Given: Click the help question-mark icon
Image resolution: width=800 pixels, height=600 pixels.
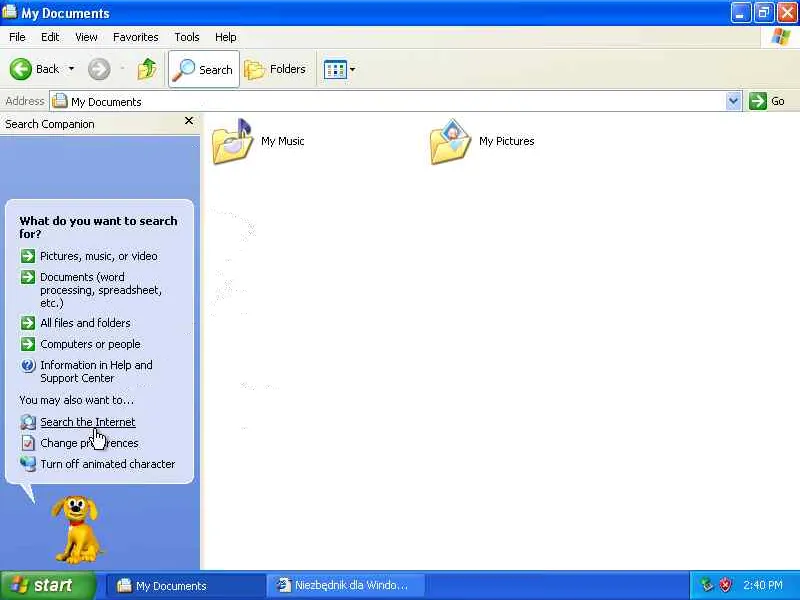Looking at the screenshot, I should pos(28,365).
